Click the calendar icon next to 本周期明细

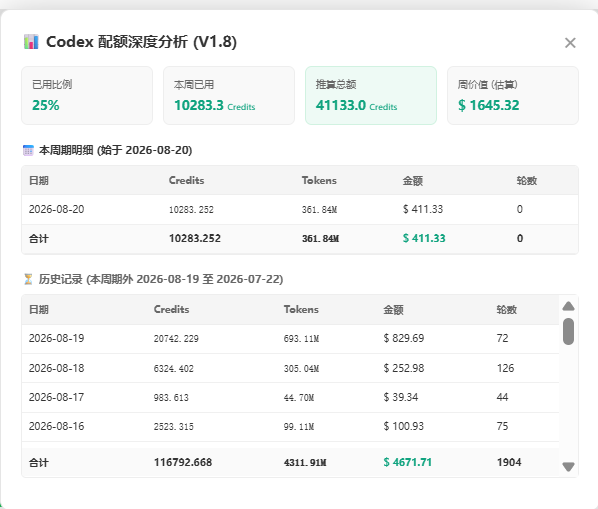click(x=28, y=150)
